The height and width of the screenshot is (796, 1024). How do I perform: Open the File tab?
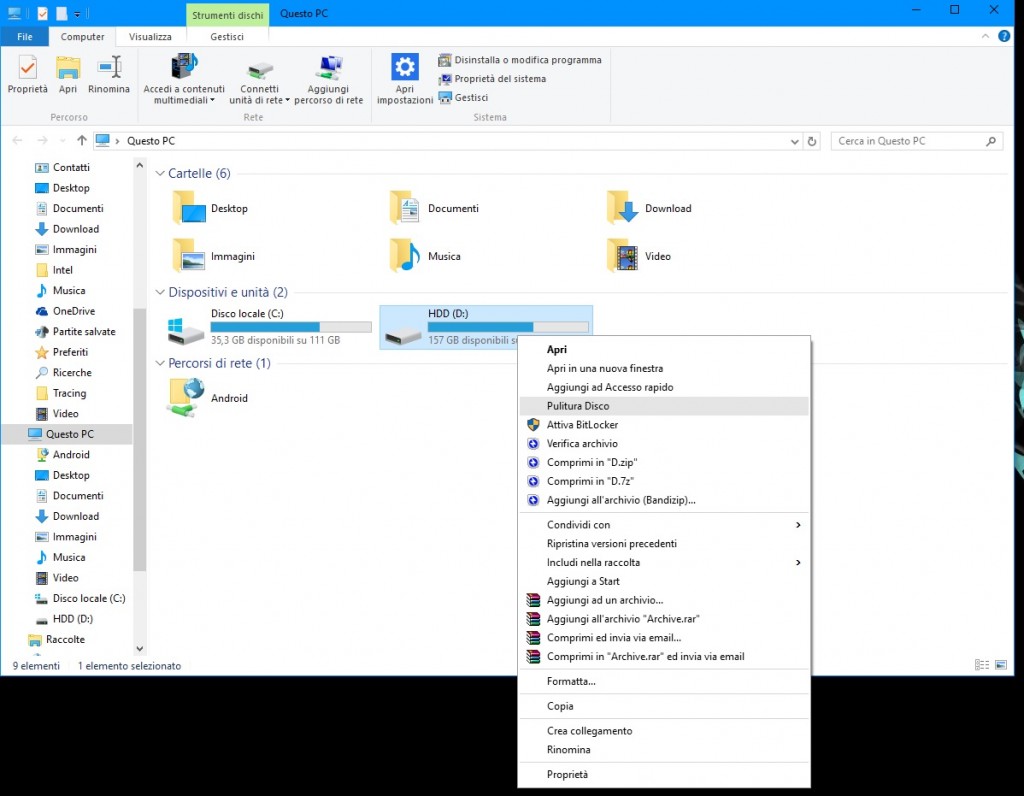click(26, 37)
